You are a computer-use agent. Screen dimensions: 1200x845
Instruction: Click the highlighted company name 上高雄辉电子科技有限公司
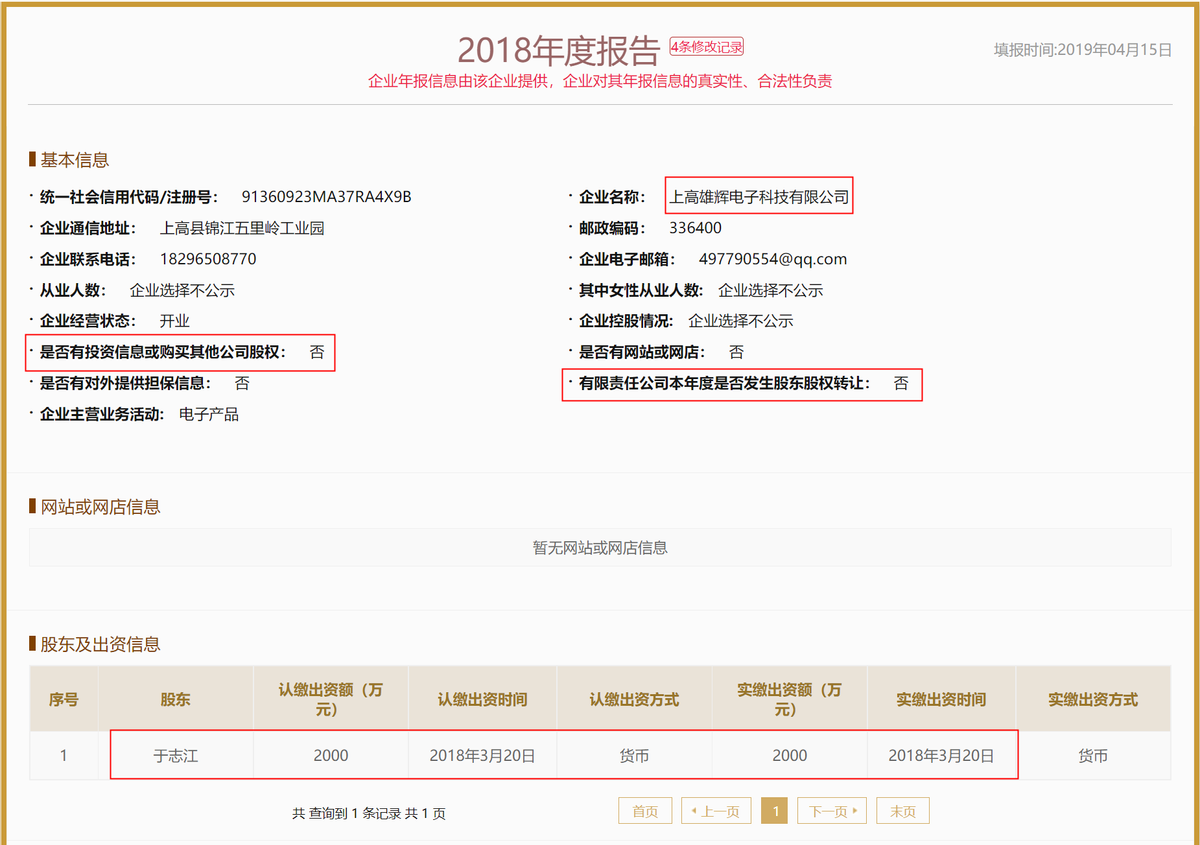[x=759, y=195]
